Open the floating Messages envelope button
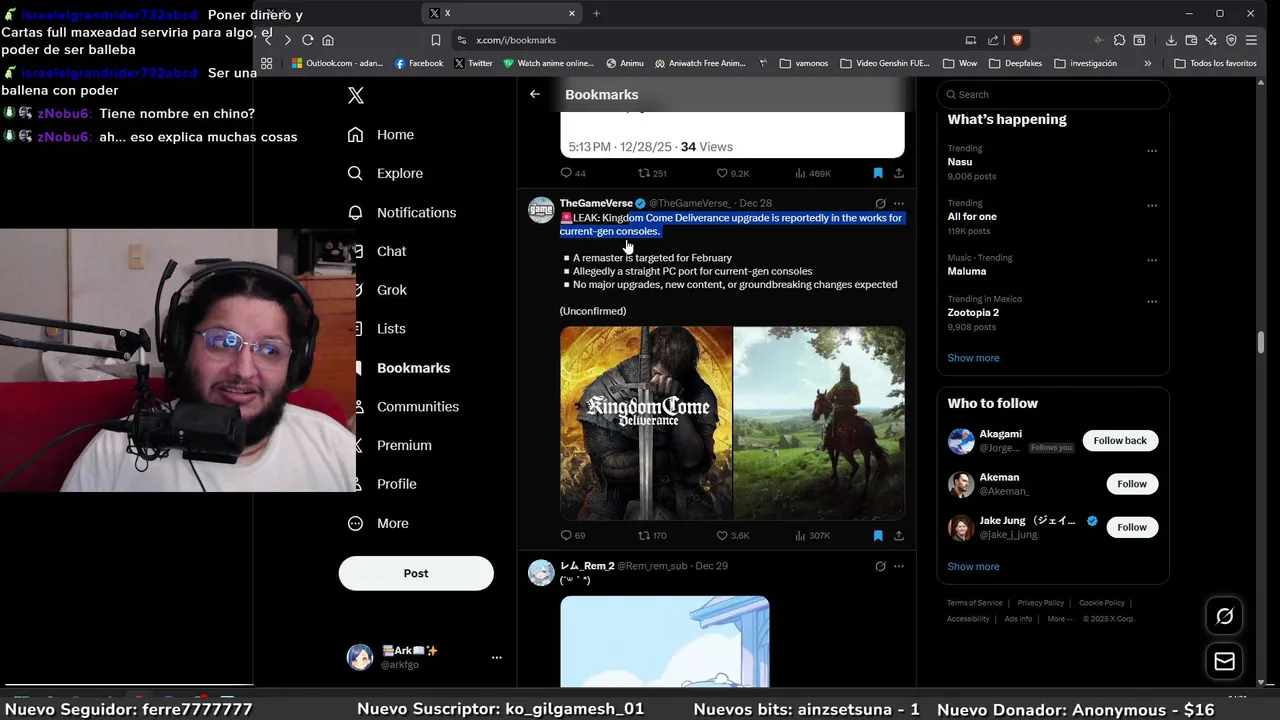The width and height of the screenshot is (1280, 720). point(1225,661)
